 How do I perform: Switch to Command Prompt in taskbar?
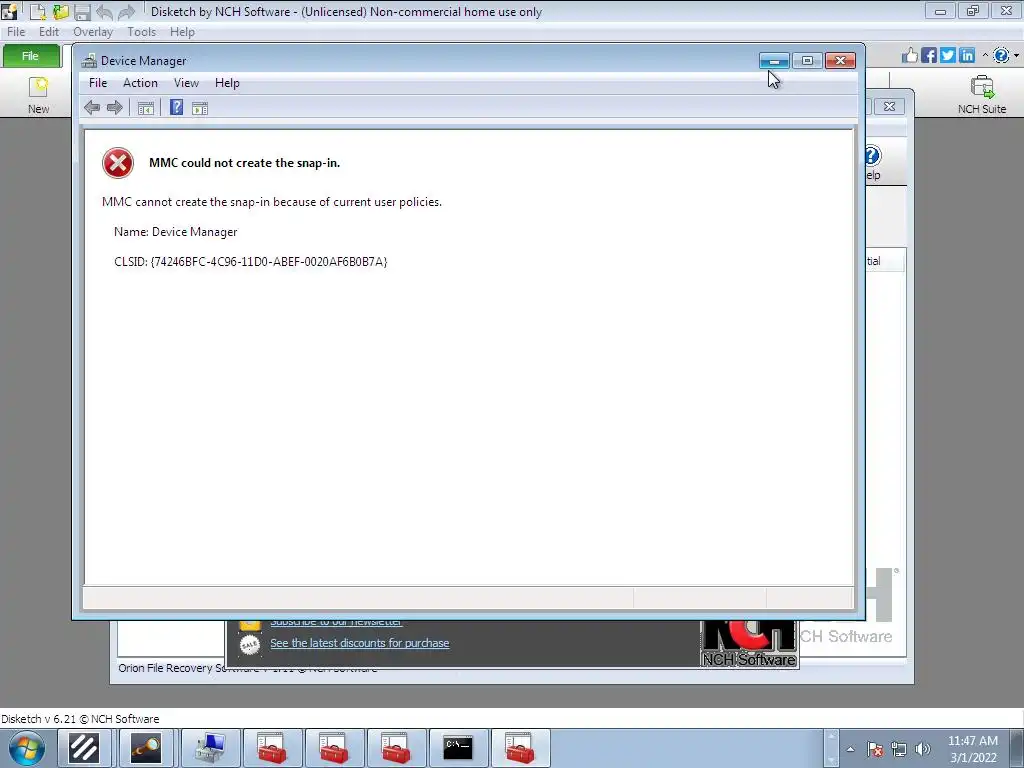[458, 748]
